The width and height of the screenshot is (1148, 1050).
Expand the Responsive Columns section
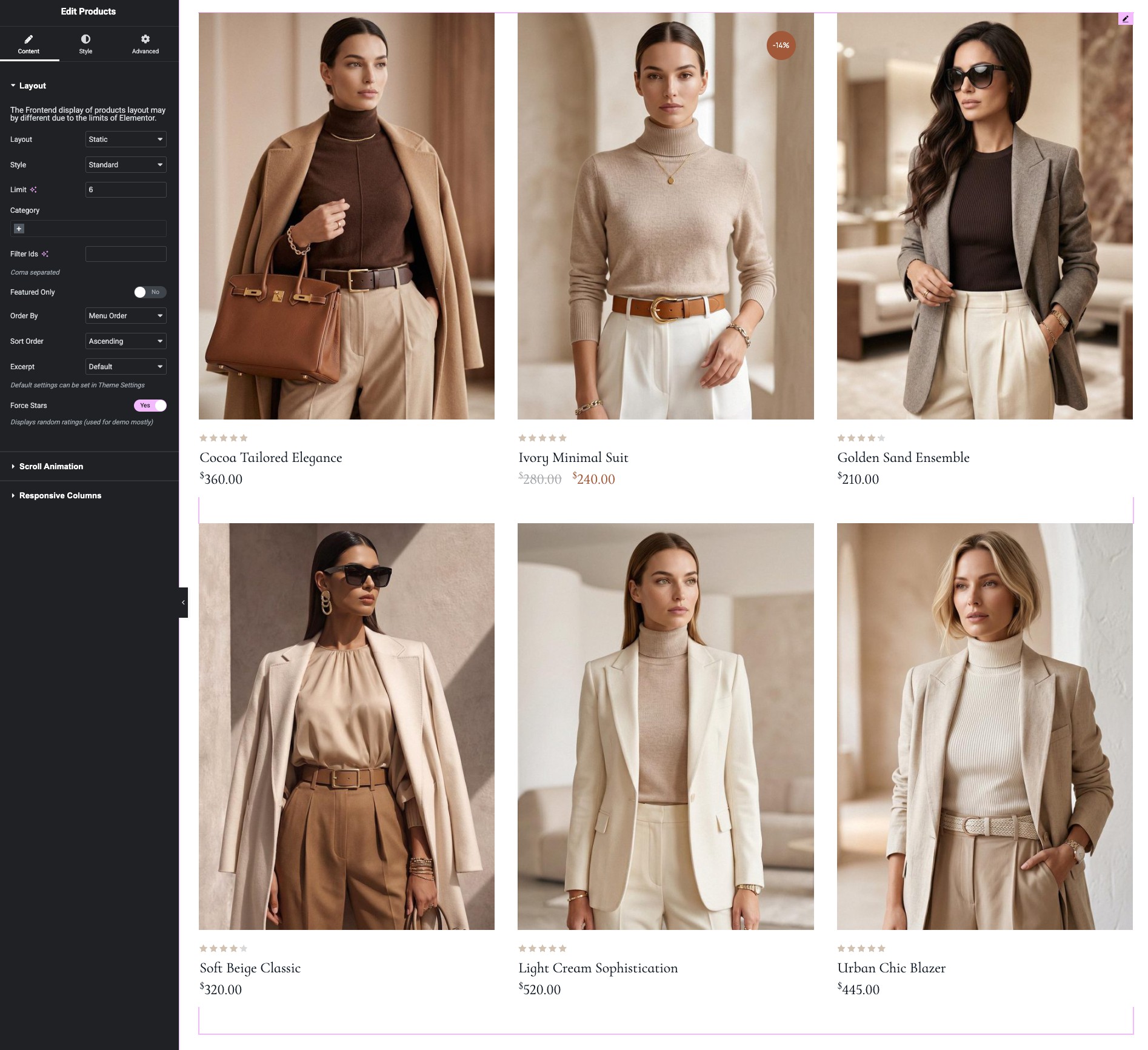pyautogui.click(x=60, y=495)
